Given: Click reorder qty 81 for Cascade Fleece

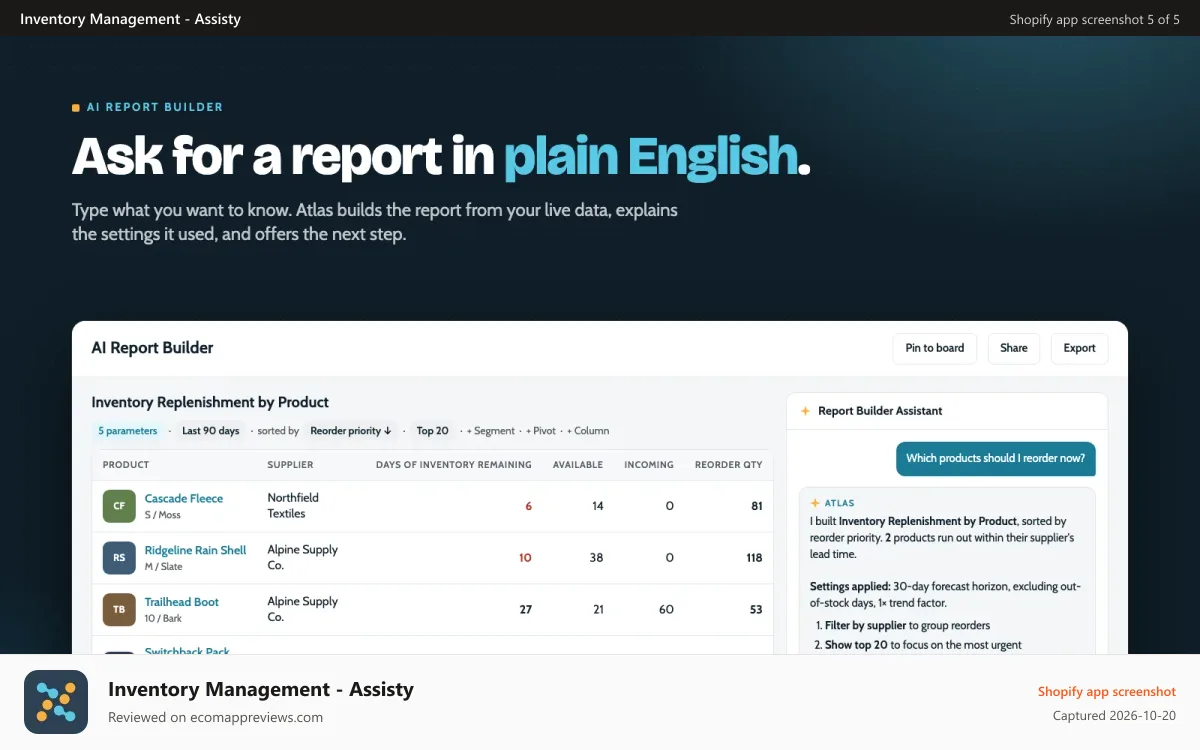Looking at the screenshot, I should click(757, 506).
